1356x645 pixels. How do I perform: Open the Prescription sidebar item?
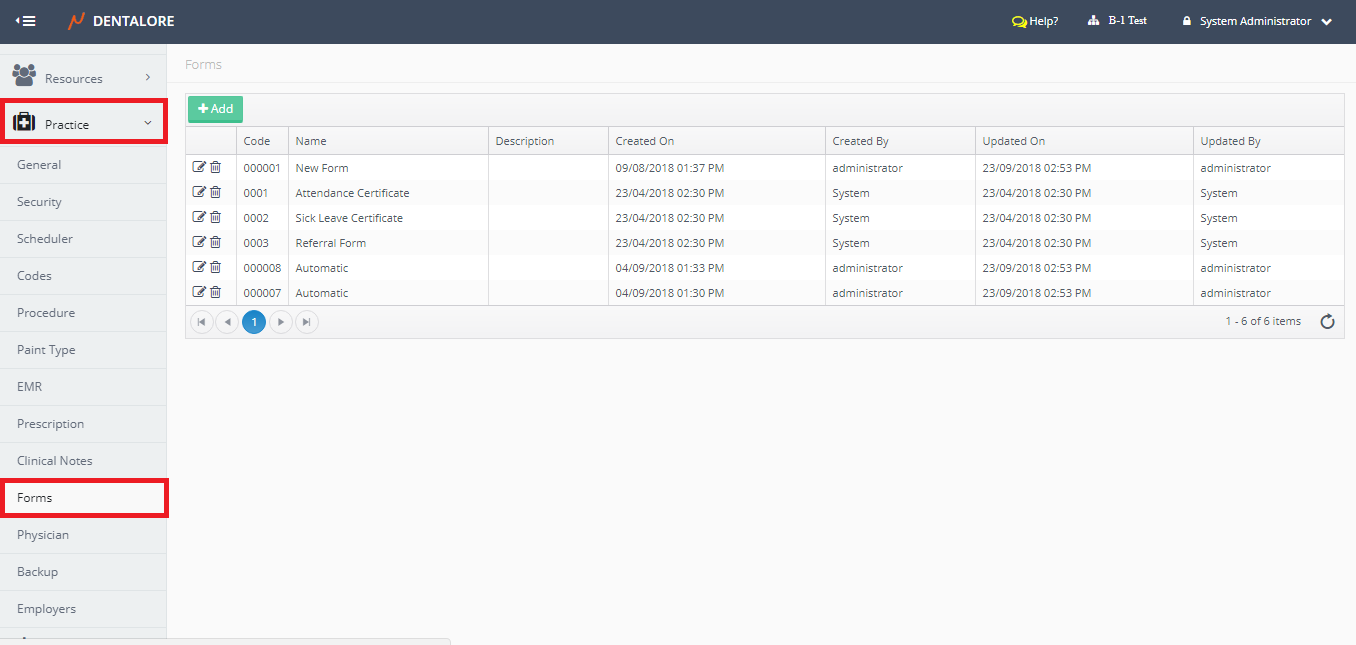click(x=51, y=424)
